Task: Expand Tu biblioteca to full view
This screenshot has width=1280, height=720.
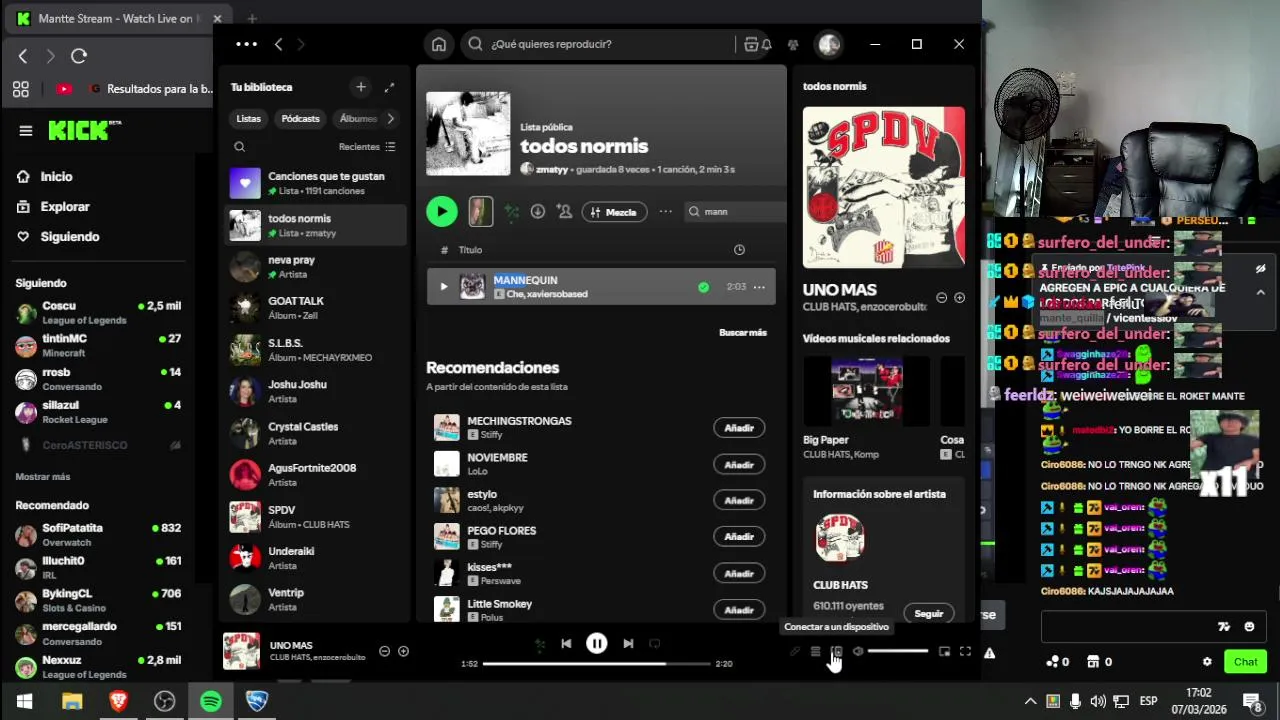Action: coord(389,87)
